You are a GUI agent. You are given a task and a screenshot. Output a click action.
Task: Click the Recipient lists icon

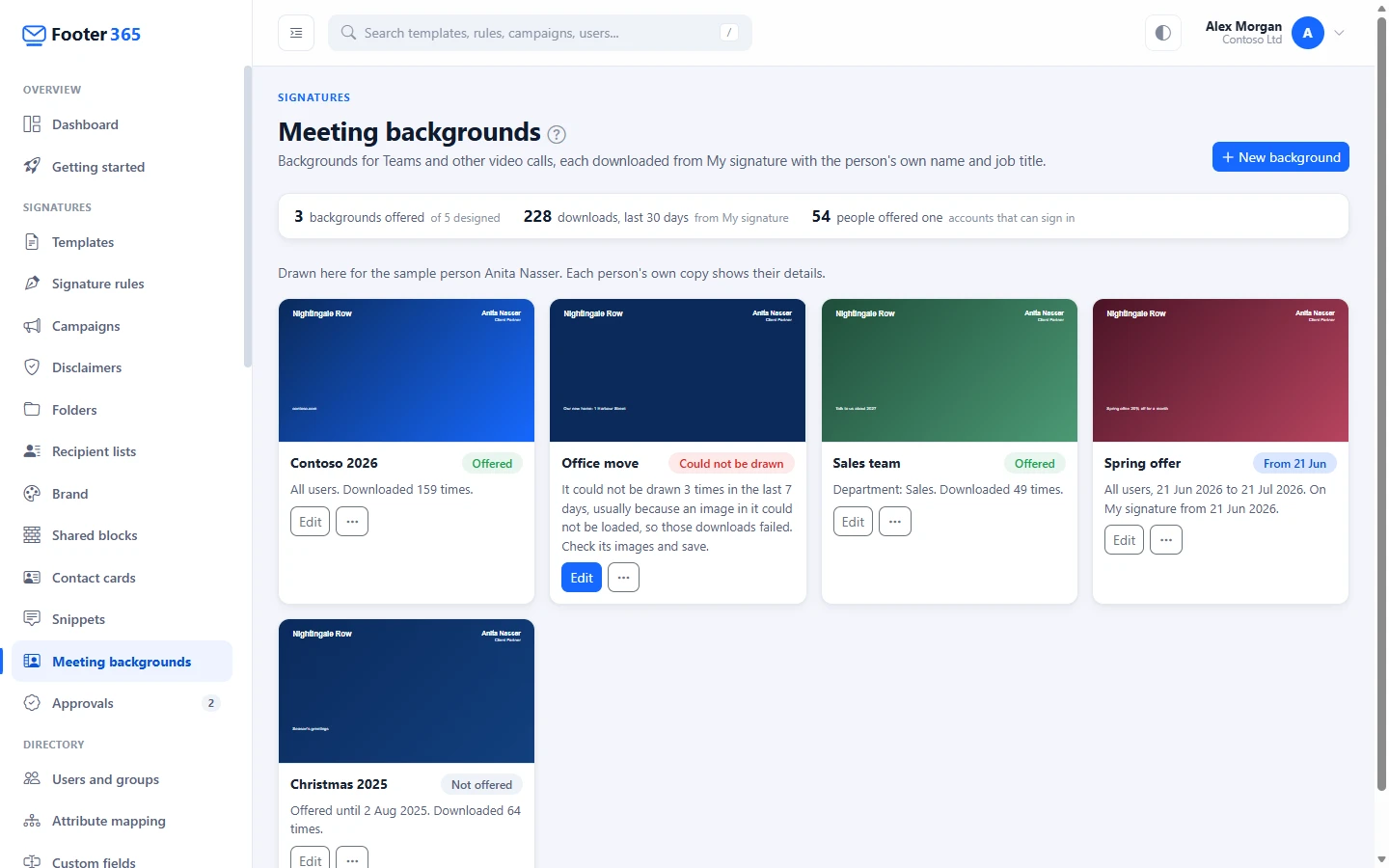click(32, 451)
